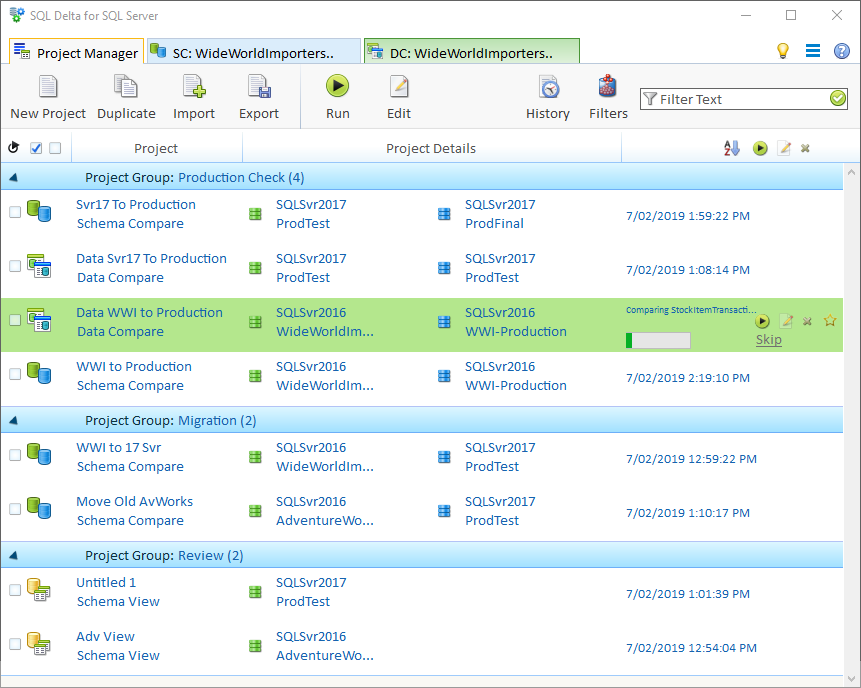Create a New Project
Viewport: 861px width, 688px height.
[48, 98]
